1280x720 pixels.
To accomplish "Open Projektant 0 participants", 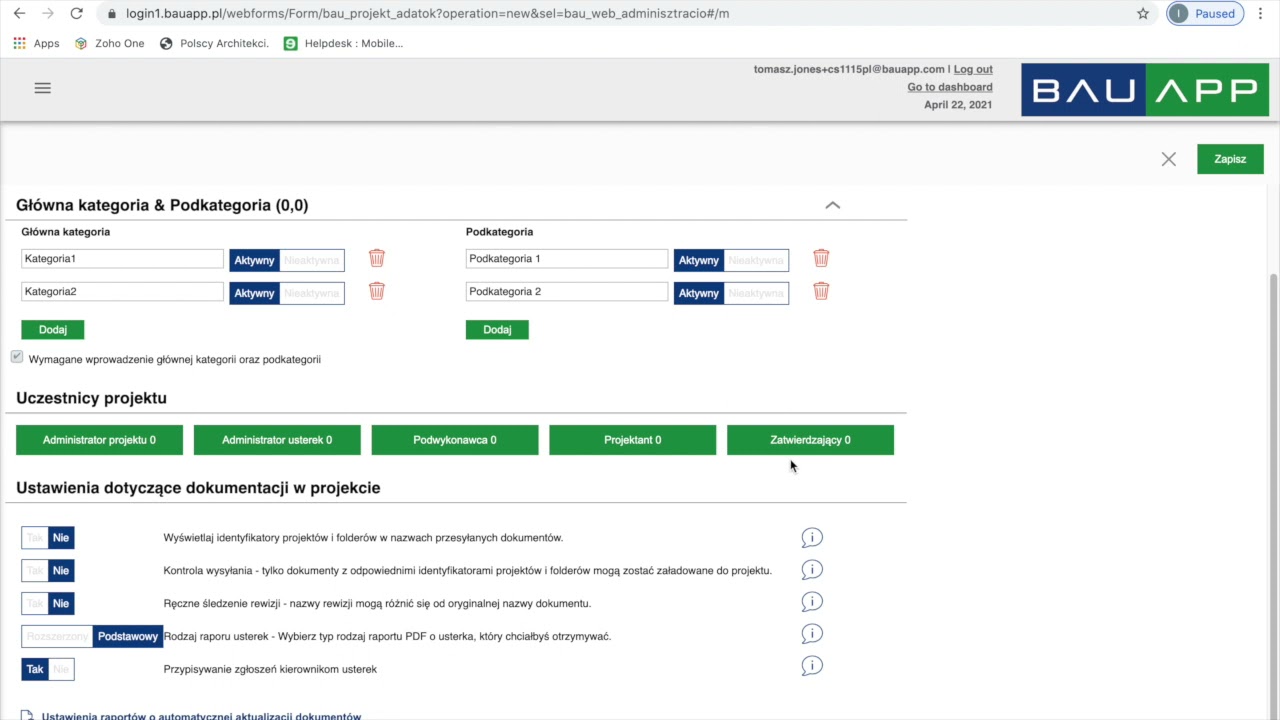I will click(x=633, y=440).
